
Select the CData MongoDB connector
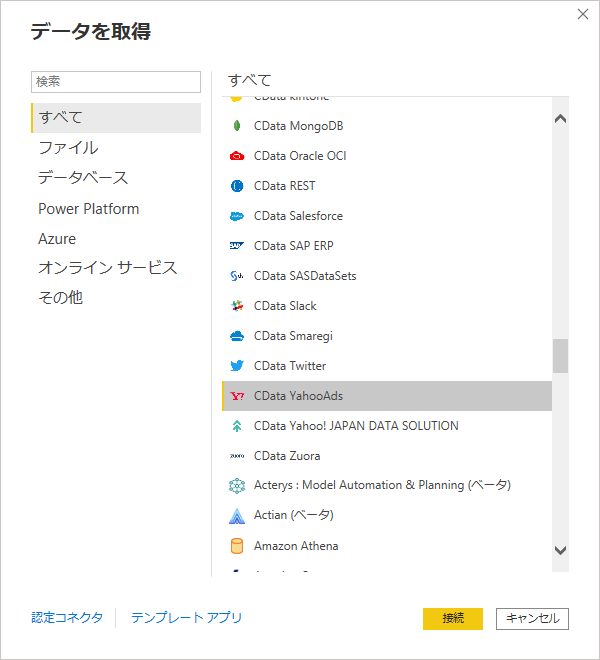[387, 126]
